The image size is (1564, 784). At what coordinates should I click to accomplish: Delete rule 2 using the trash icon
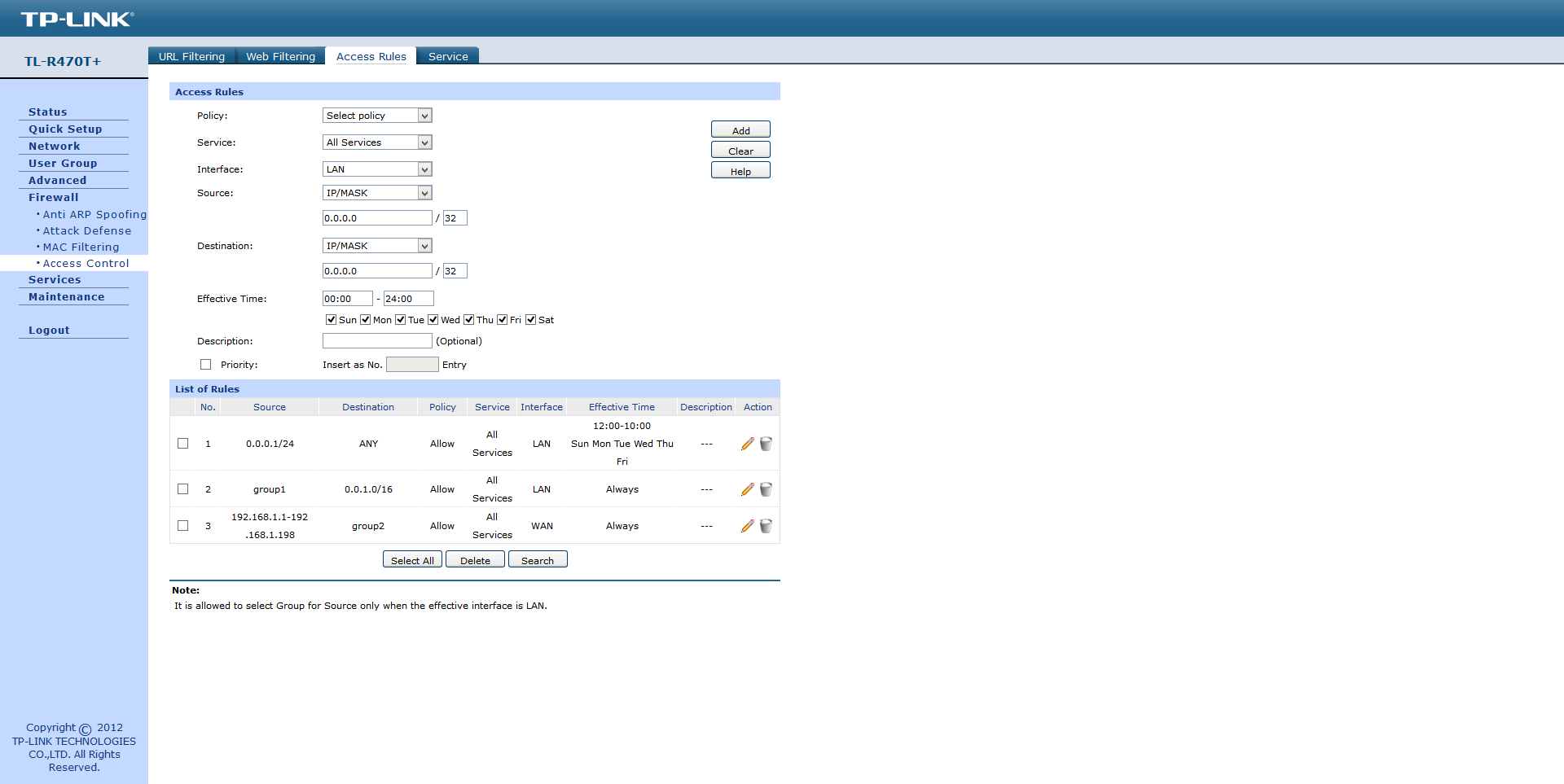766,489
